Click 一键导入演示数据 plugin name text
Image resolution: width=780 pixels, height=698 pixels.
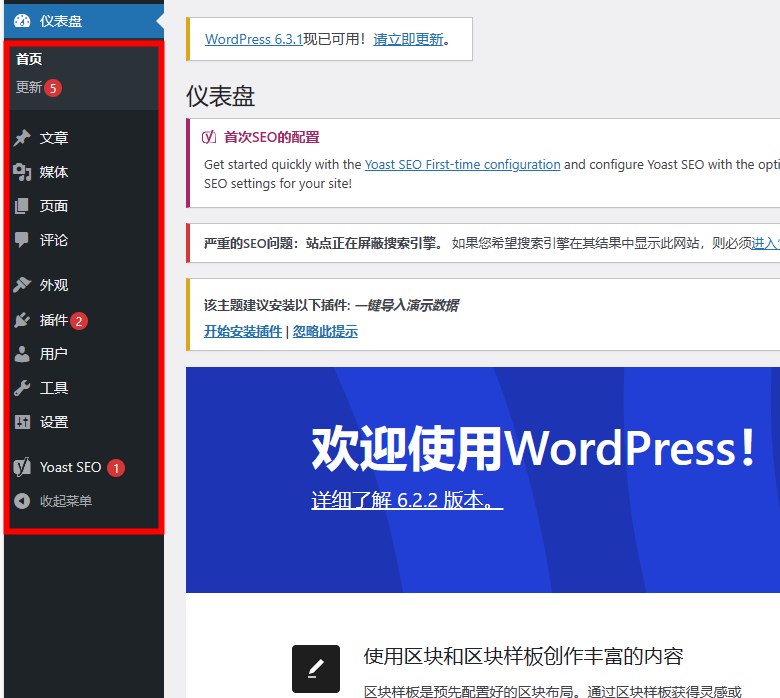pos(407,305)
